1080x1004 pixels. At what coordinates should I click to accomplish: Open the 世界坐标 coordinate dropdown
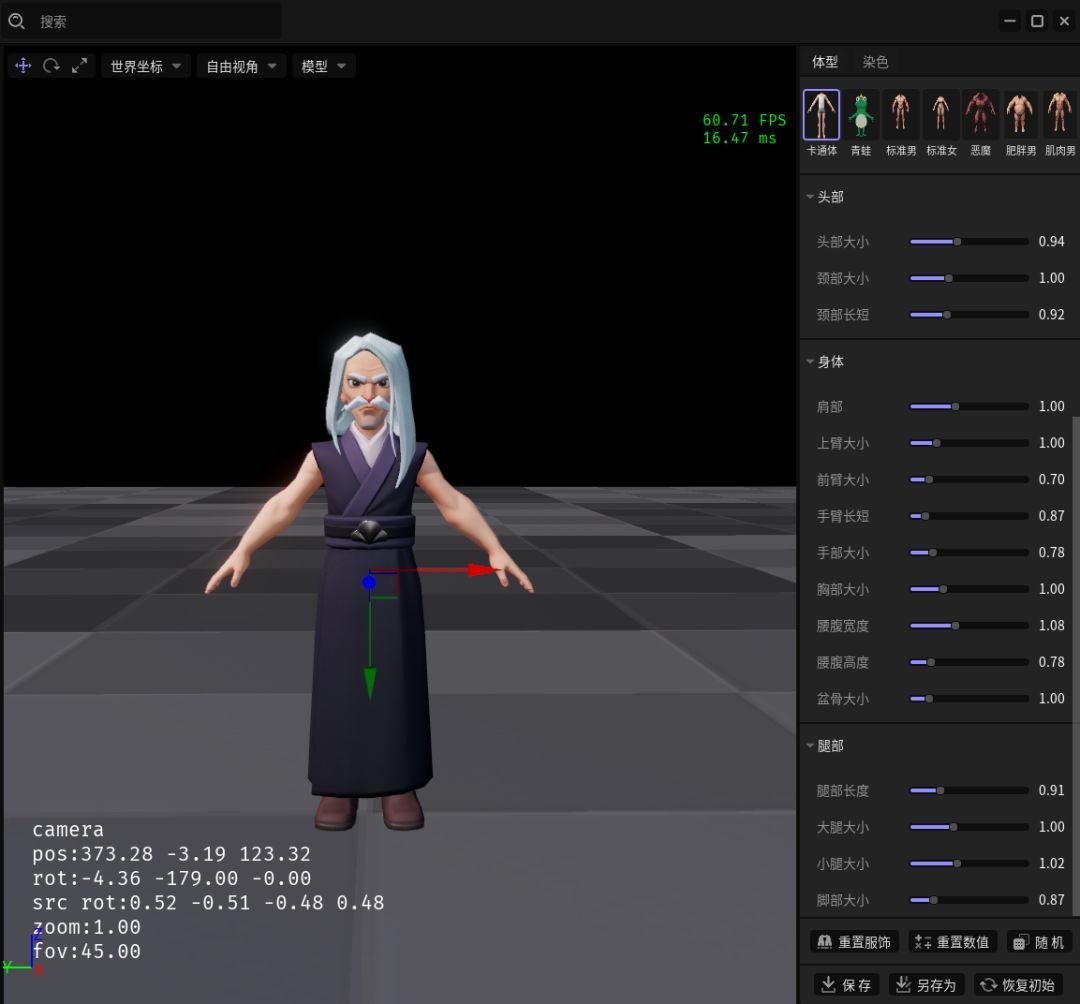click(x=146, y=67)
